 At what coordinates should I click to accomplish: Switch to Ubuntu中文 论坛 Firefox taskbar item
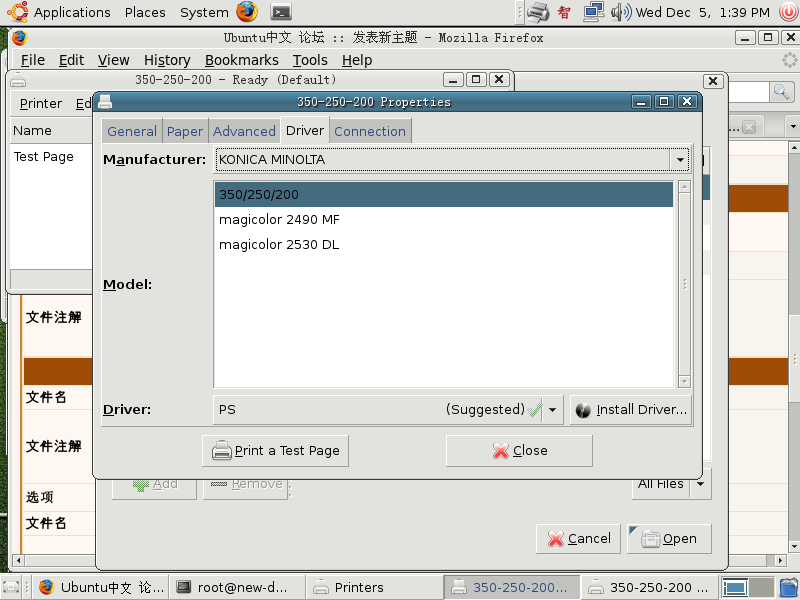coord(102,587)
